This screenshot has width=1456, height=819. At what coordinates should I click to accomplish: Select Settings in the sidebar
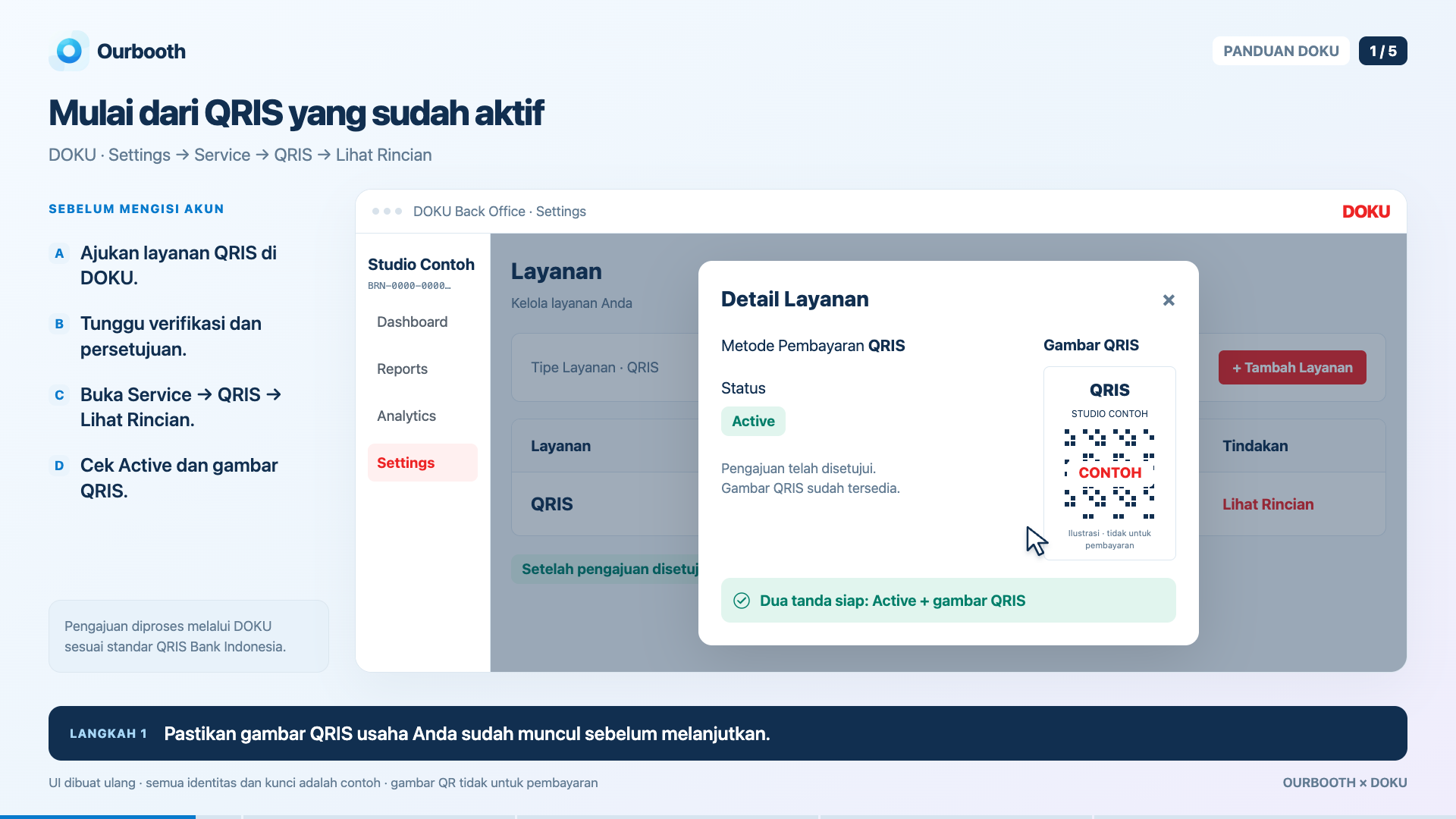tap(422, 463)
